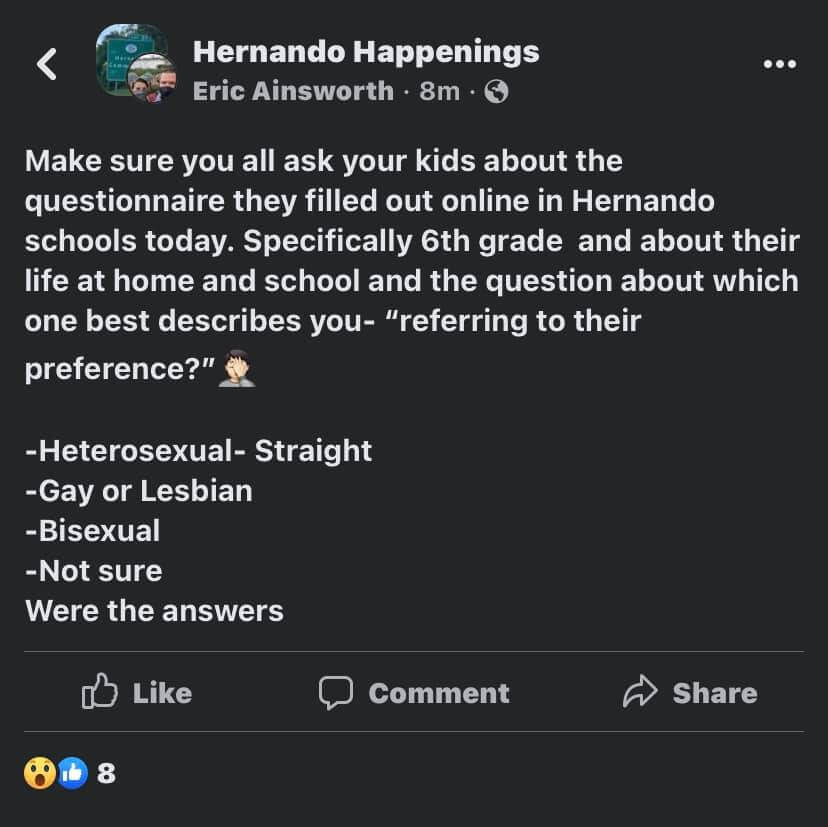This screenshot has height=827, width=828.
Task: Check the globe public privacy icon
Action: [496, 91]
